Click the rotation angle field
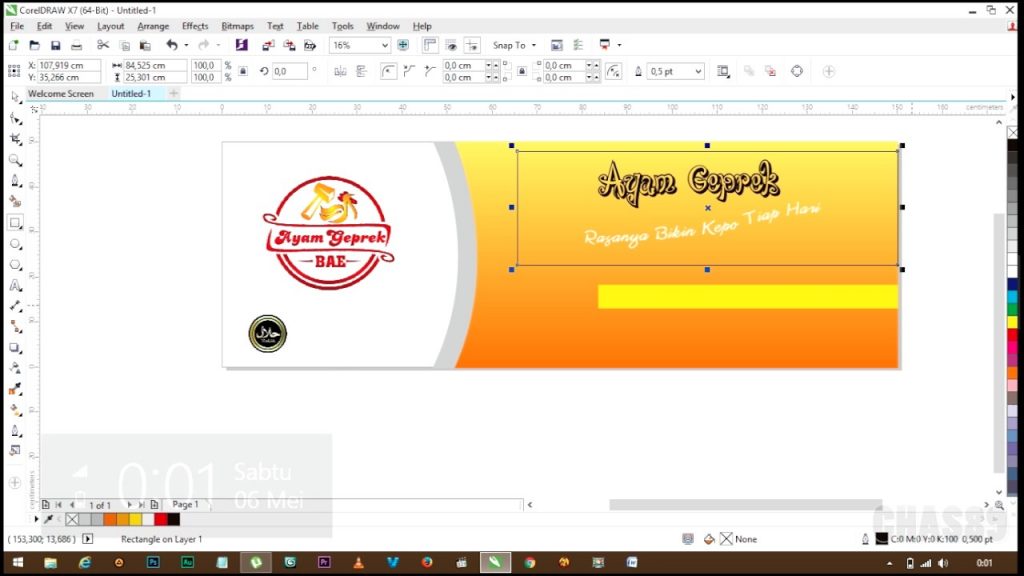The width and height of the screenshot is (1024, 576). (289, 71)
